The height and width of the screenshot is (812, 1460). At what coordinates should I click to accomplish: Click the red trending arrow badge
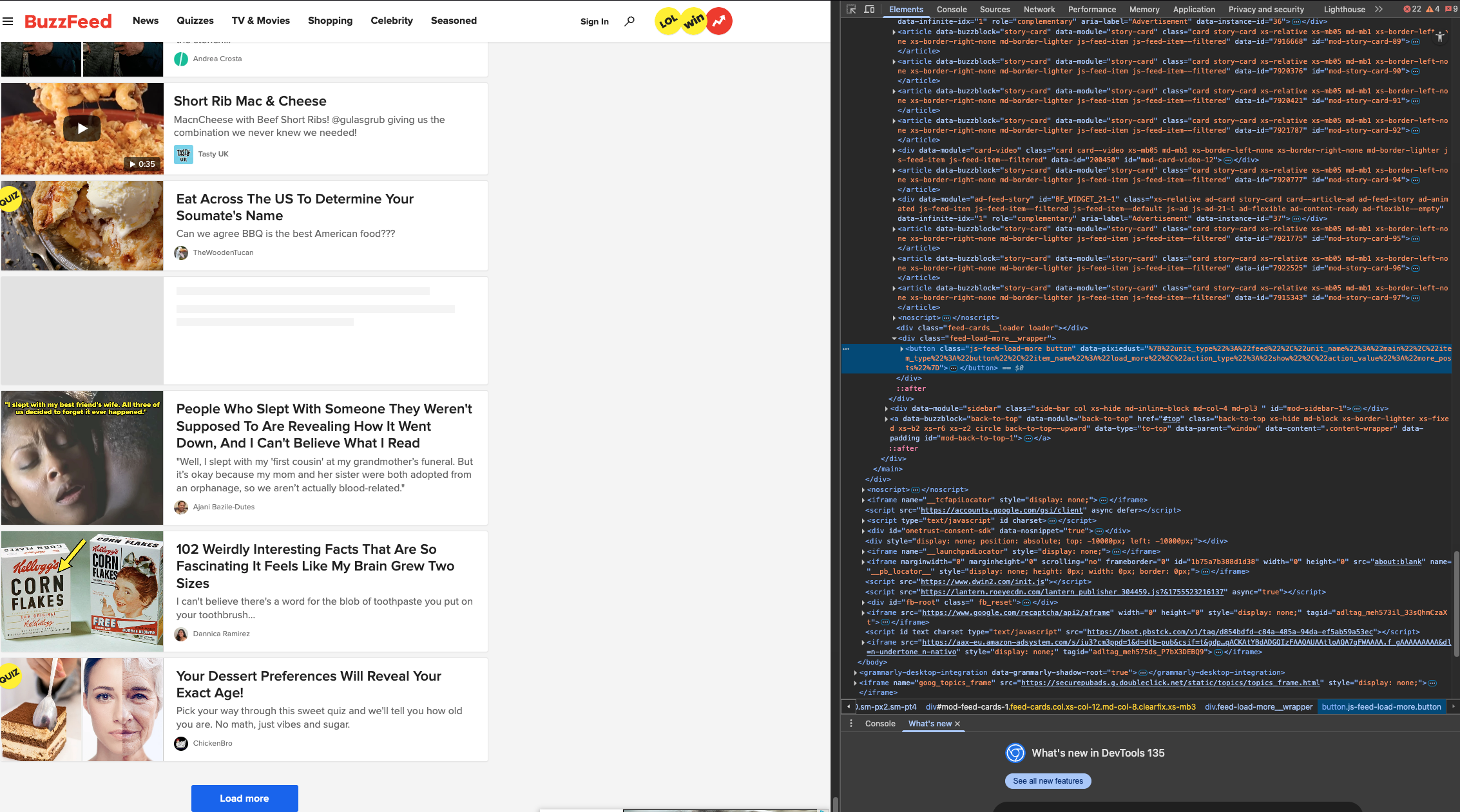pos(719,21)
